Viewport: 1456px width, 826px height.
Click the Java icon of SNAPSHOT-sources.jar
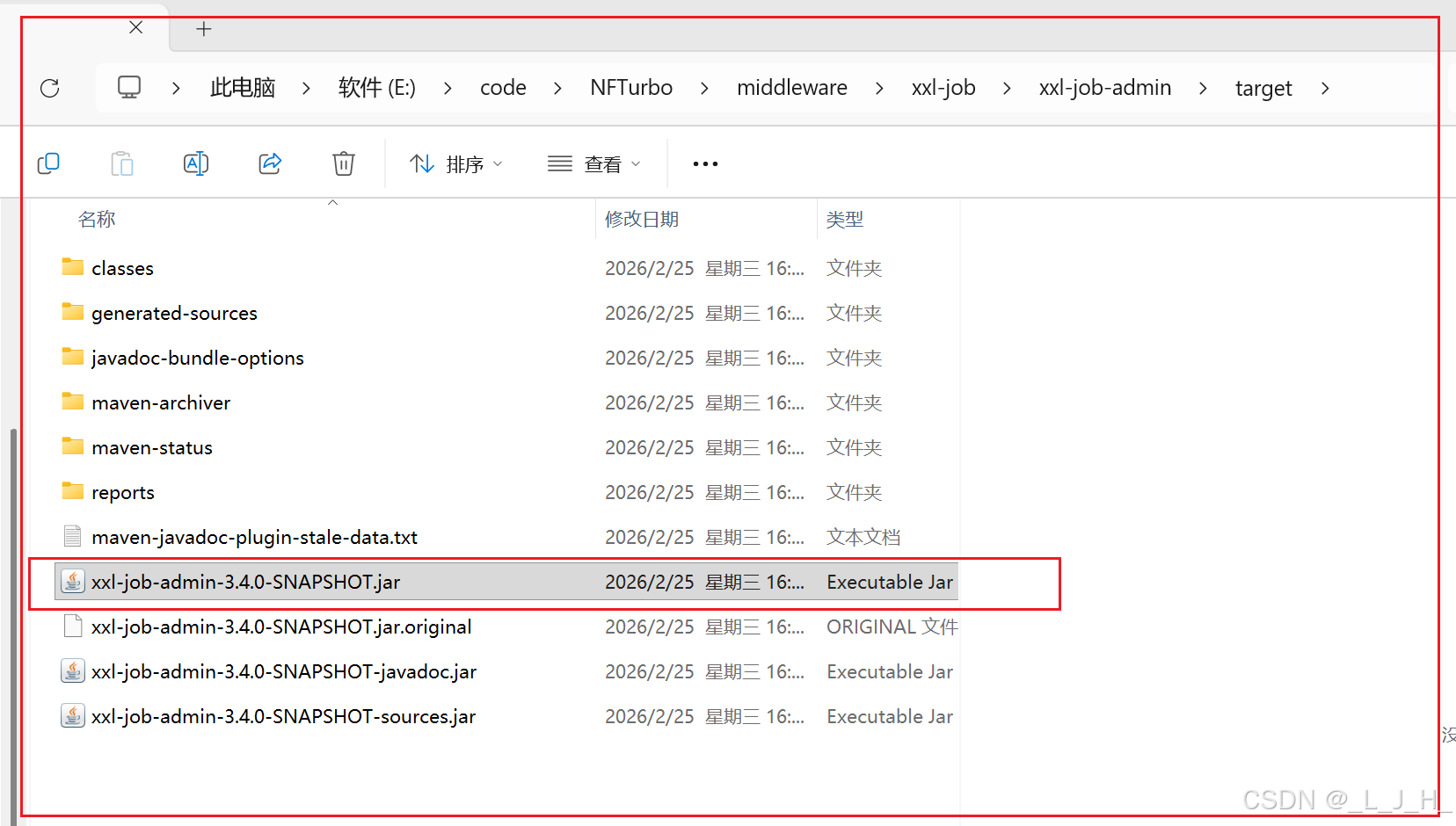pos(73,715)
